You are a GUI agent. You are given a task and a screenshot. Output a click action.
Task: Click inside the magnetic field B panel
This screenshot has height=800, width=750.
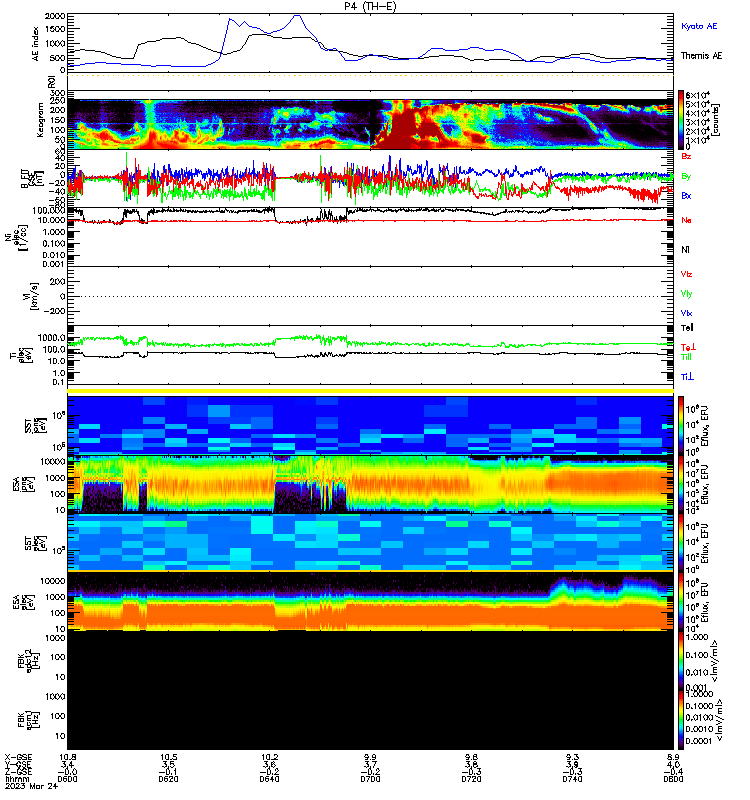pos(370,179)
